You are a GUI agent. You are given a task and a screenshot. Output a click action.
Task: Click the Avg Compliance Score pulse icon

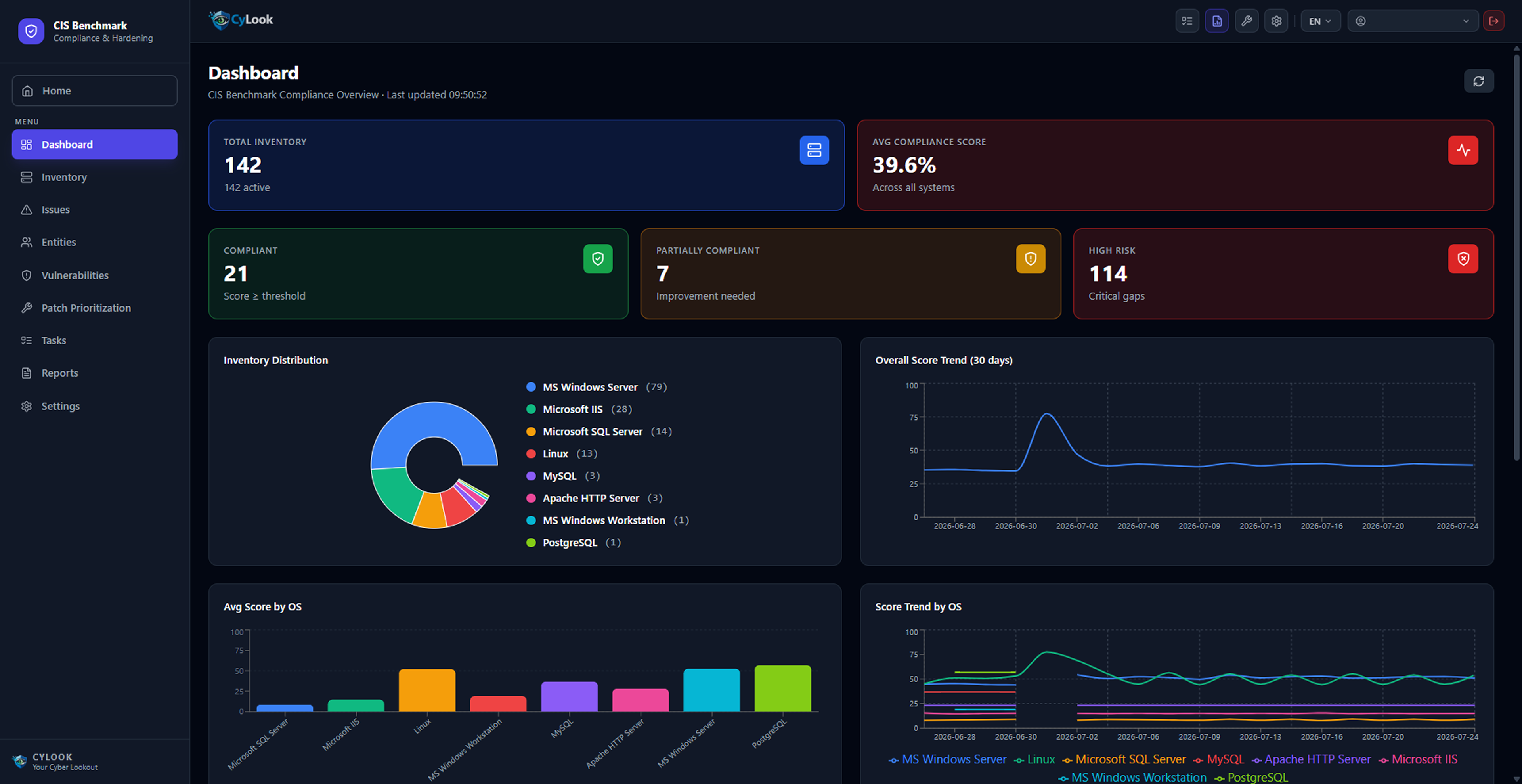coord(1463,150)
